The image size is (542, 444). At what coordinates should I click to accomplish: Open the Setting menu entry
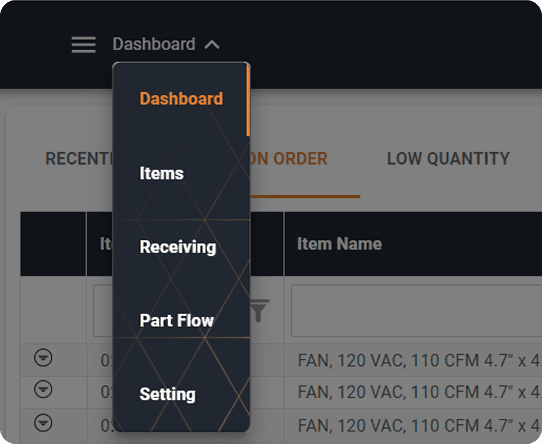click(168, 394)
